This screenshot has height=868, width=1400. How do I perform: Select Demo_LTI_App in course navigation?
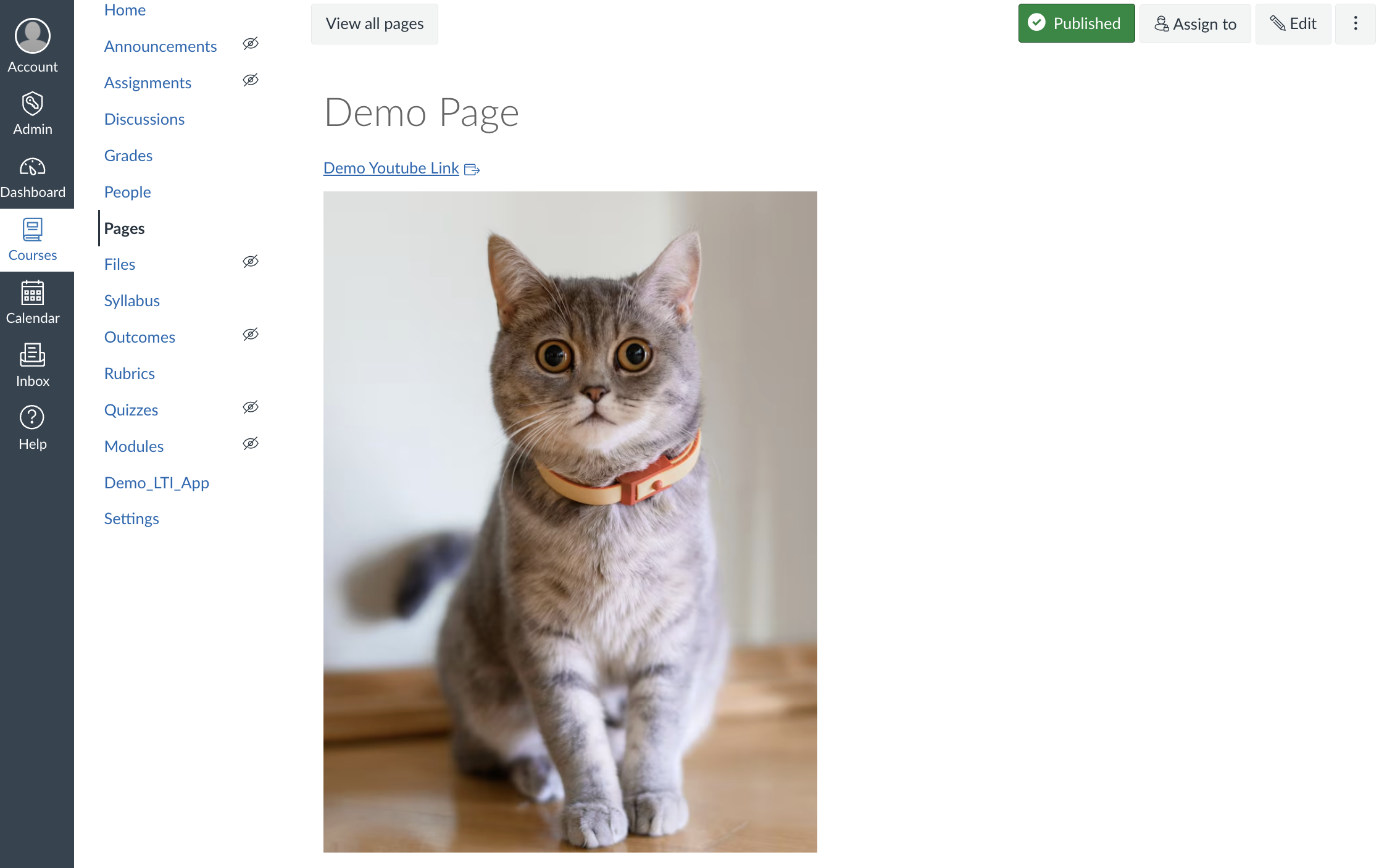(x=157, y=483)
